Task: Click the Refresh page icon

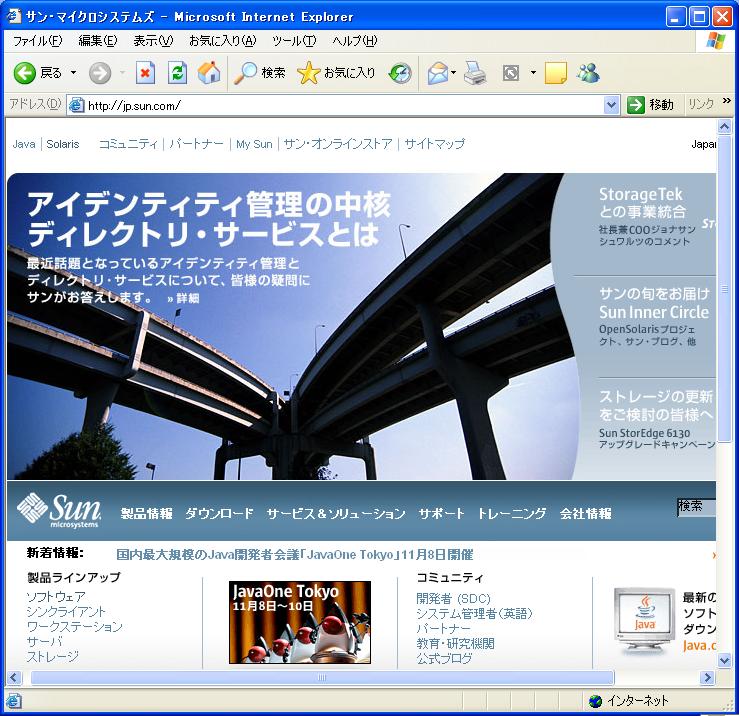Action: (x=178, y=73)
